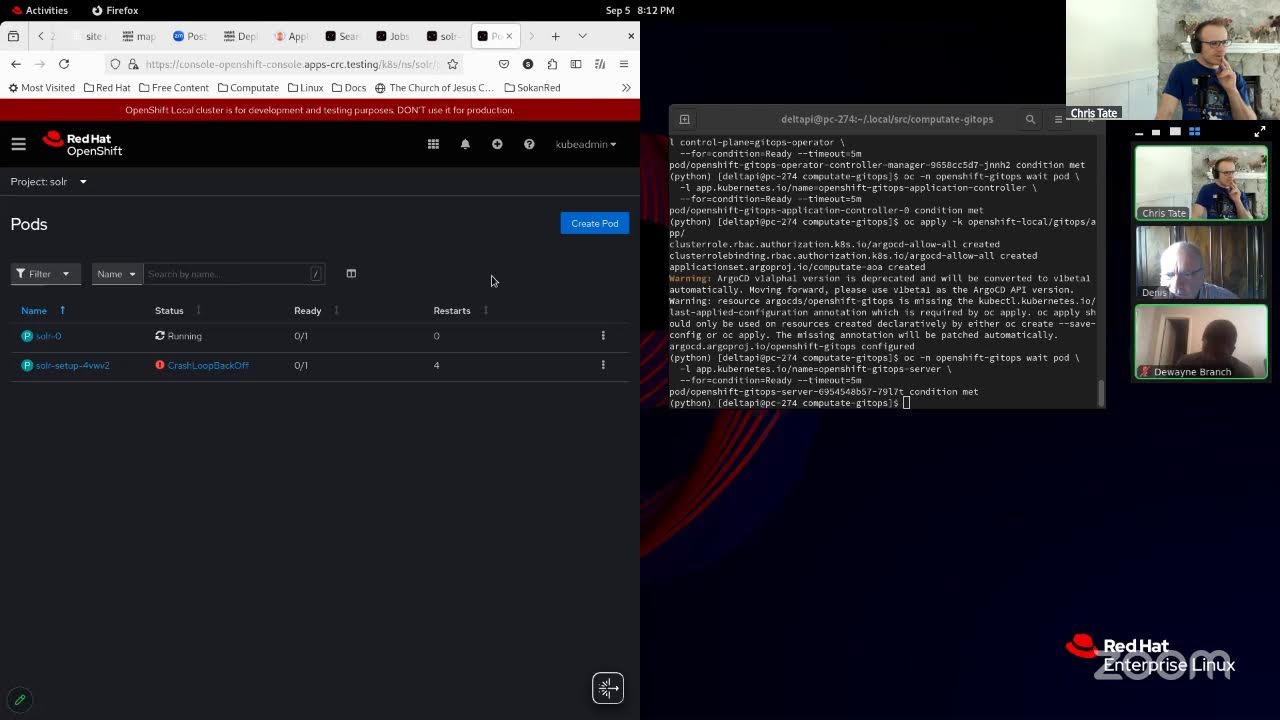Open the Docs bookmarks folder
Image resolution: width=1280 pixels, height=720 pixels.
(x=349, y=87)
